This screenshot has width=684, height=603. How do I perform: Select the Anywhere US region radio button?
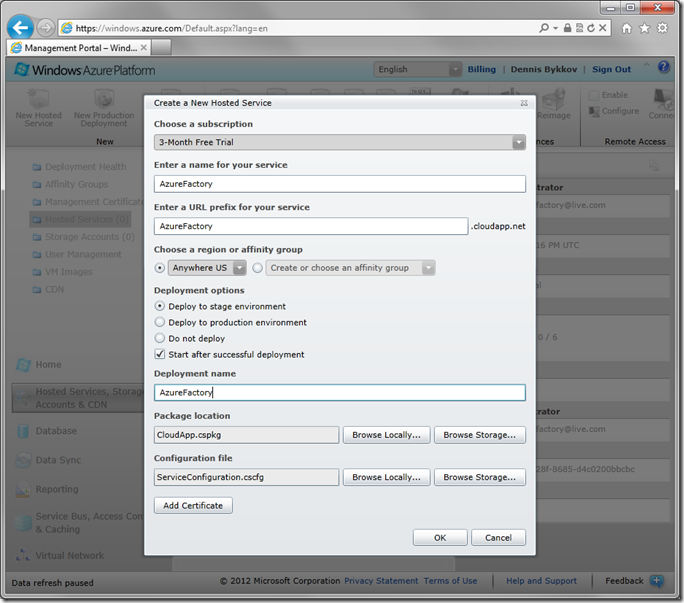160,268
